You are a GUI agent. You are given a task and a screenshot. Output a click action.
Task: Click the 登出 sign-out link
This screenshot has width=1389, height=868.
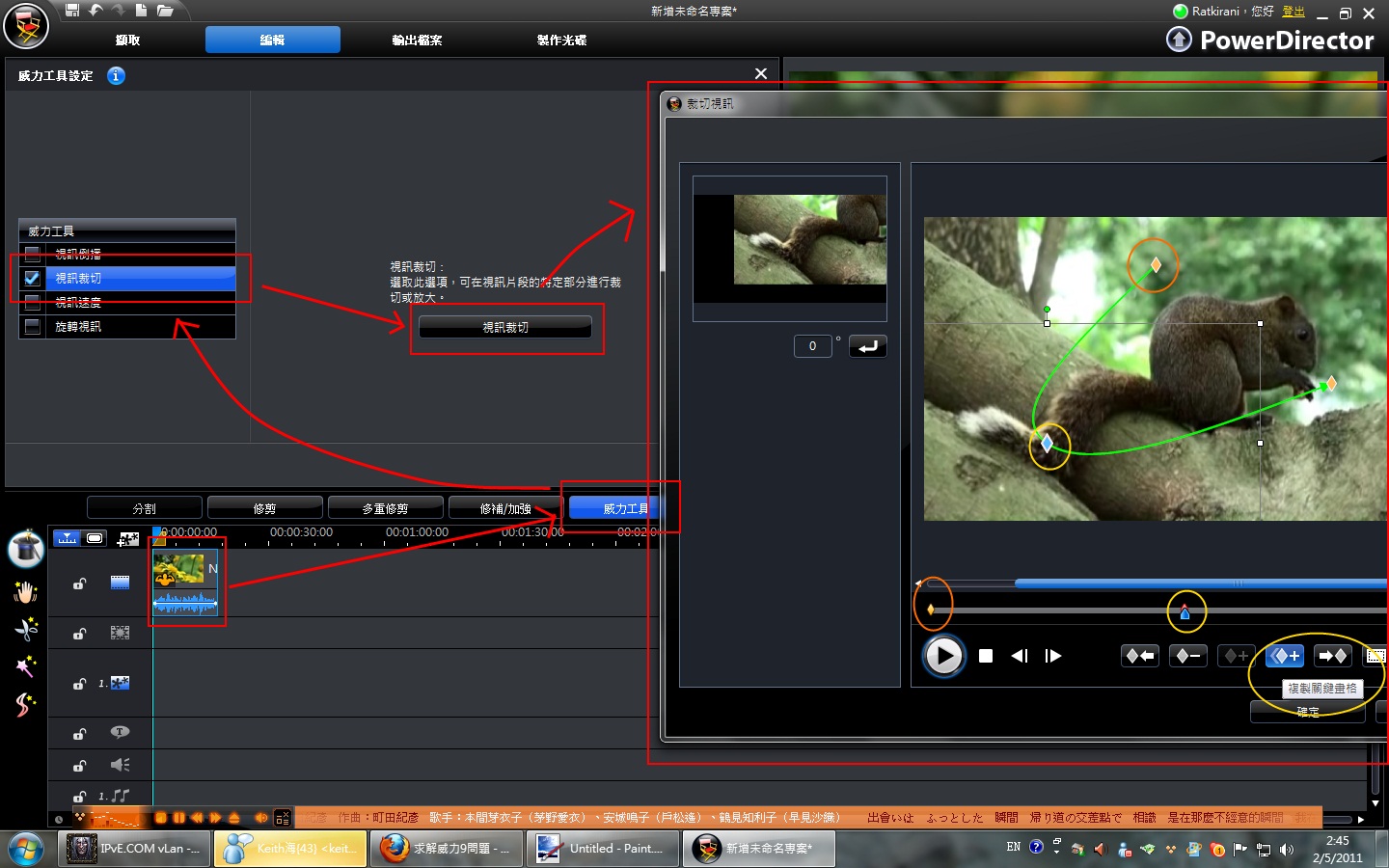(1294, 12)
